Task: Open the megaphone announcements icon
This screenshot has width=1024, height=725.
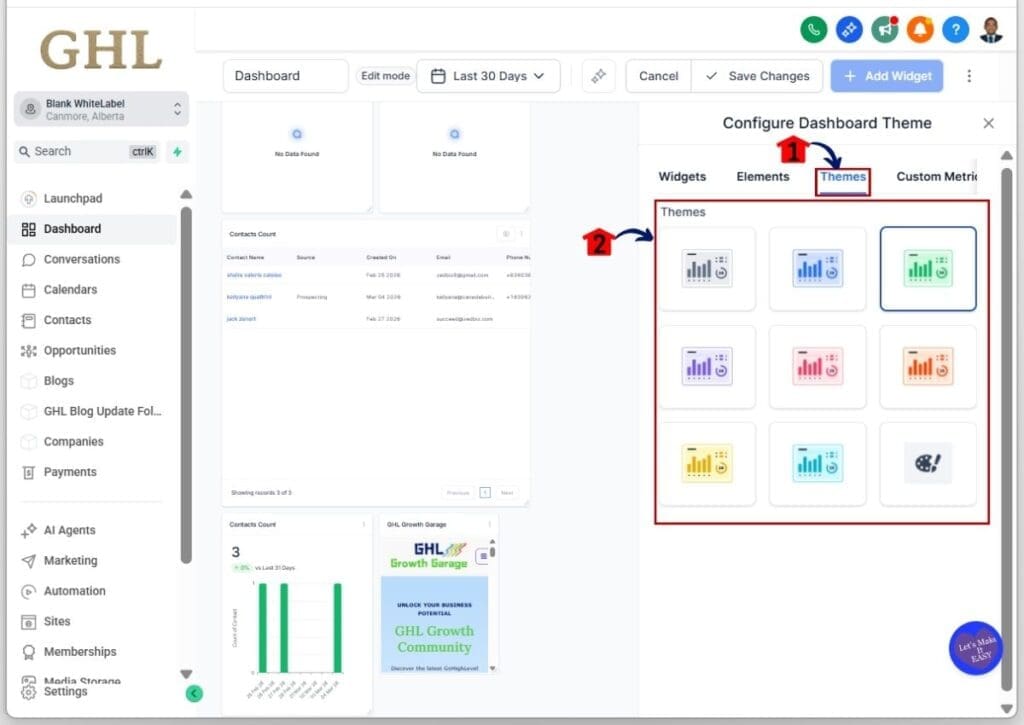Action: (x=884, y=30)
